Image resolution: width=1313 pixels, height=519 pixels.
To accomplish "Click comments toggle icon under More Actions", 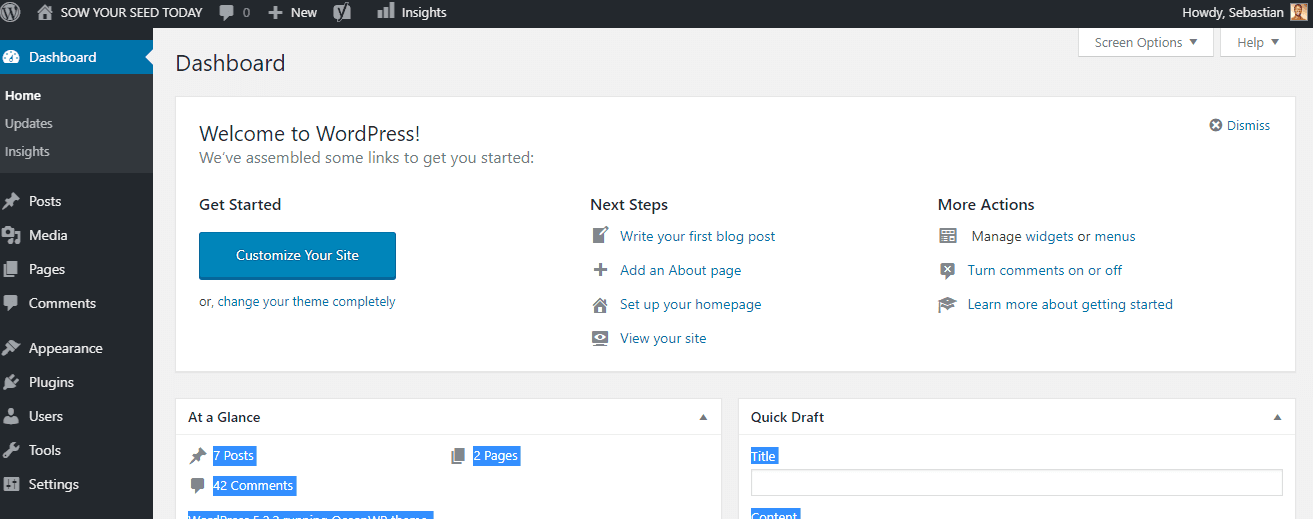I will [x=948, y=270].
